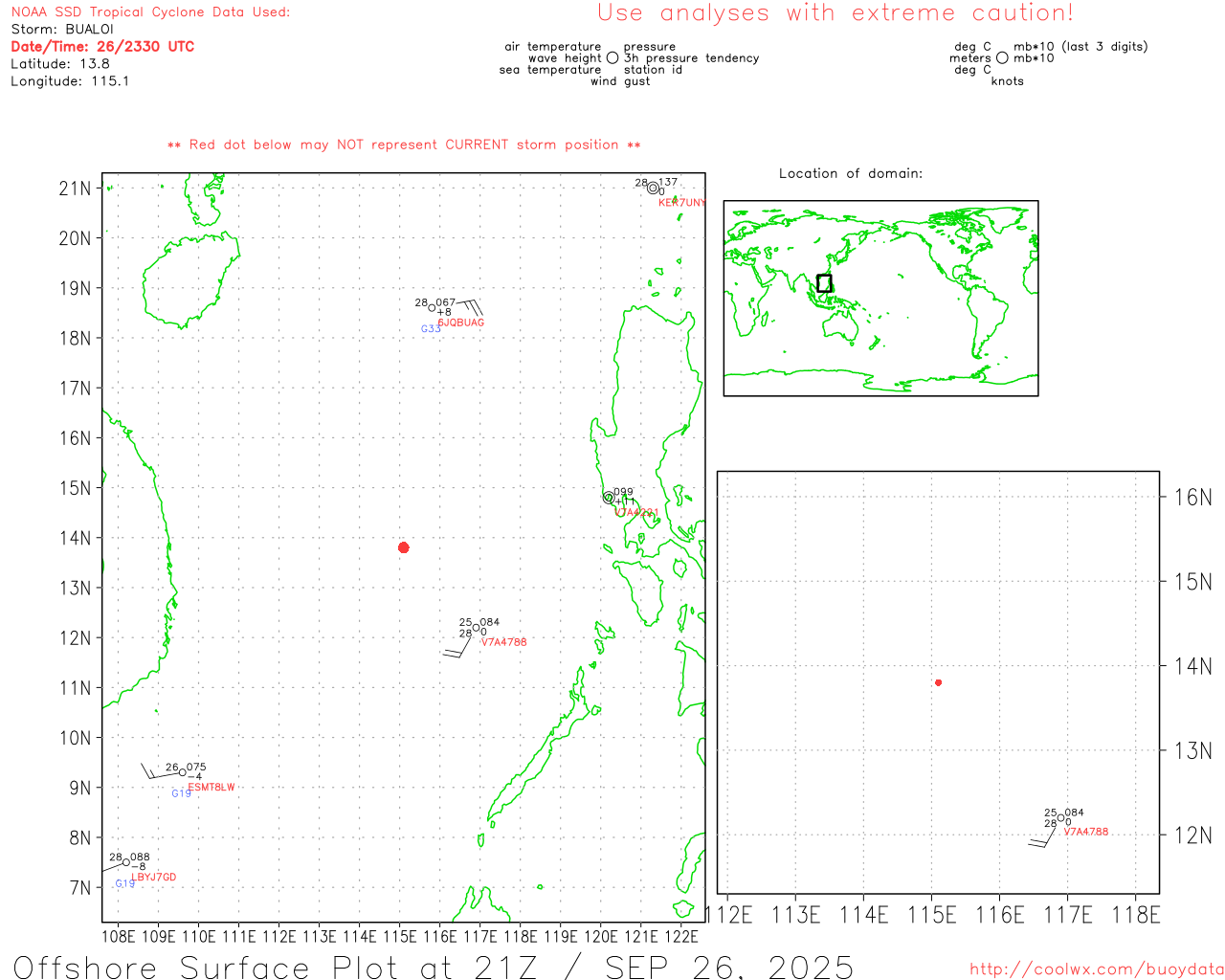Click the pressure value '075' at ESMT8LW
Screen dimensions: 1225x980
(x=197, y=768)
